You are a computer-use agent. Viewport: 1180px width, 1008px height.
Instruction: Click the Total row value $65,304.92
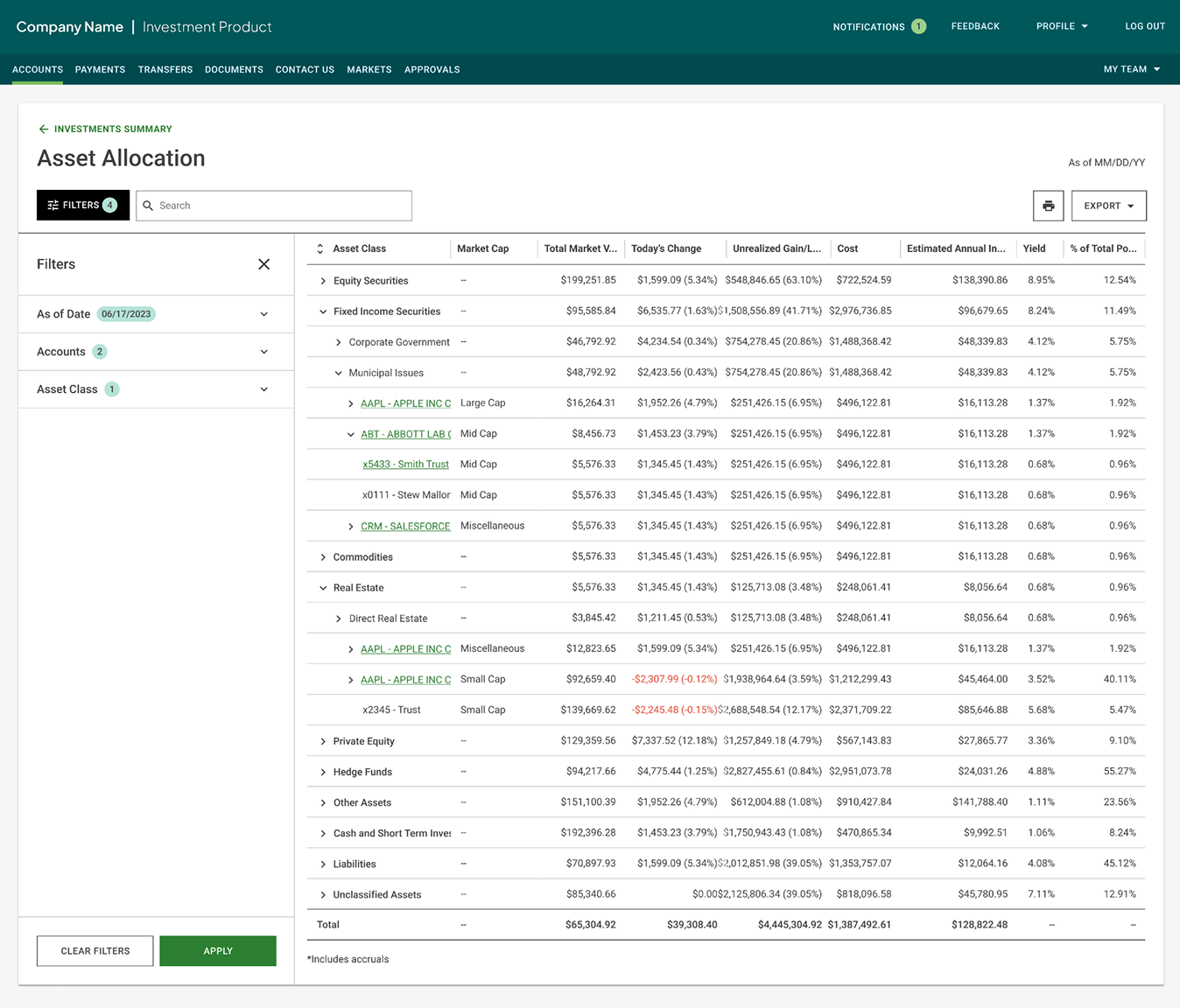[x=591, y=925]
